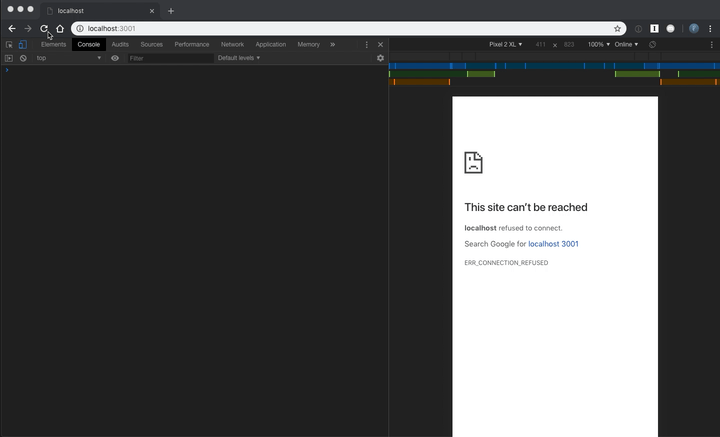Open Console settings gear
720x437 pixels.
[380, 58]
